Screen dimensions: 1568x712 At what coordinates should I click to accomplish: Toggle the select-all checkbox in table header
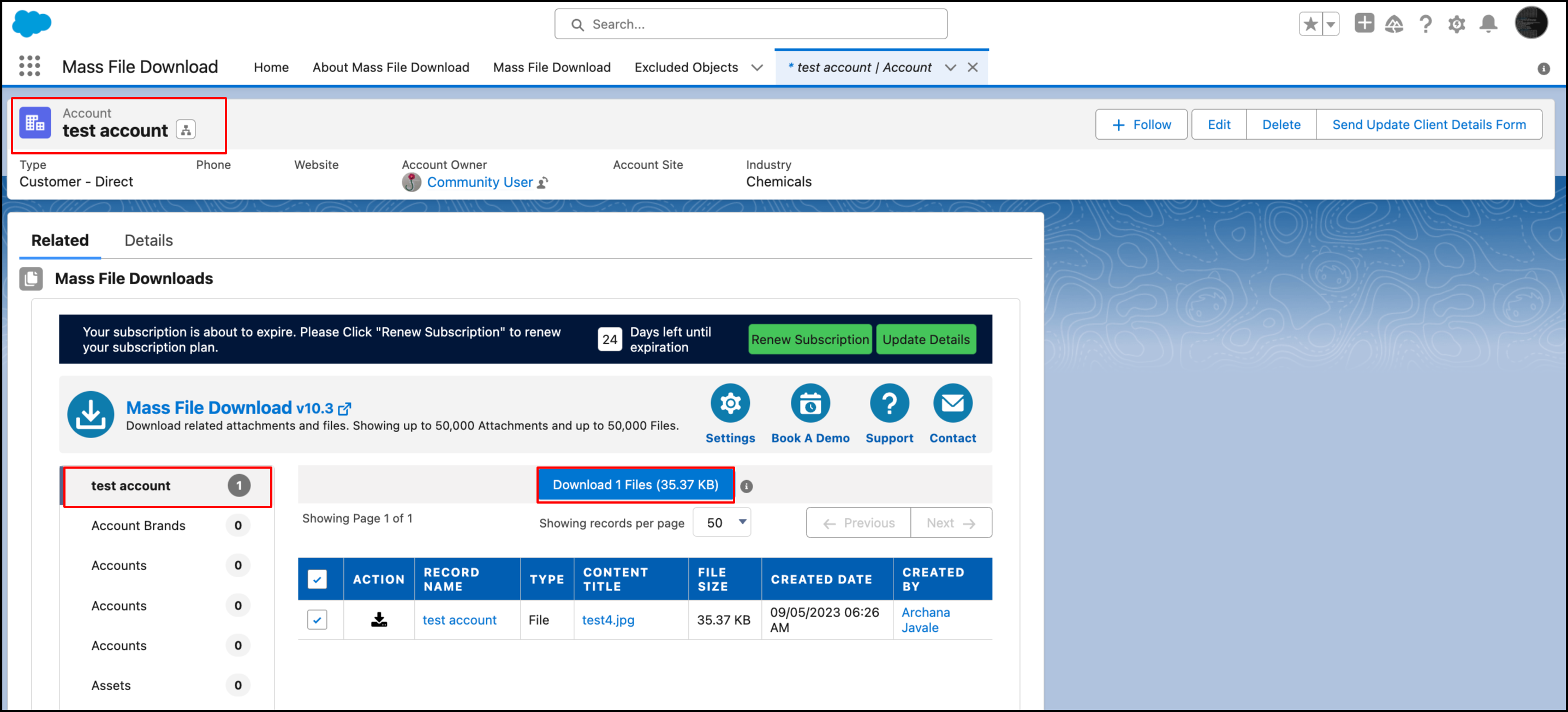point(317,579)
